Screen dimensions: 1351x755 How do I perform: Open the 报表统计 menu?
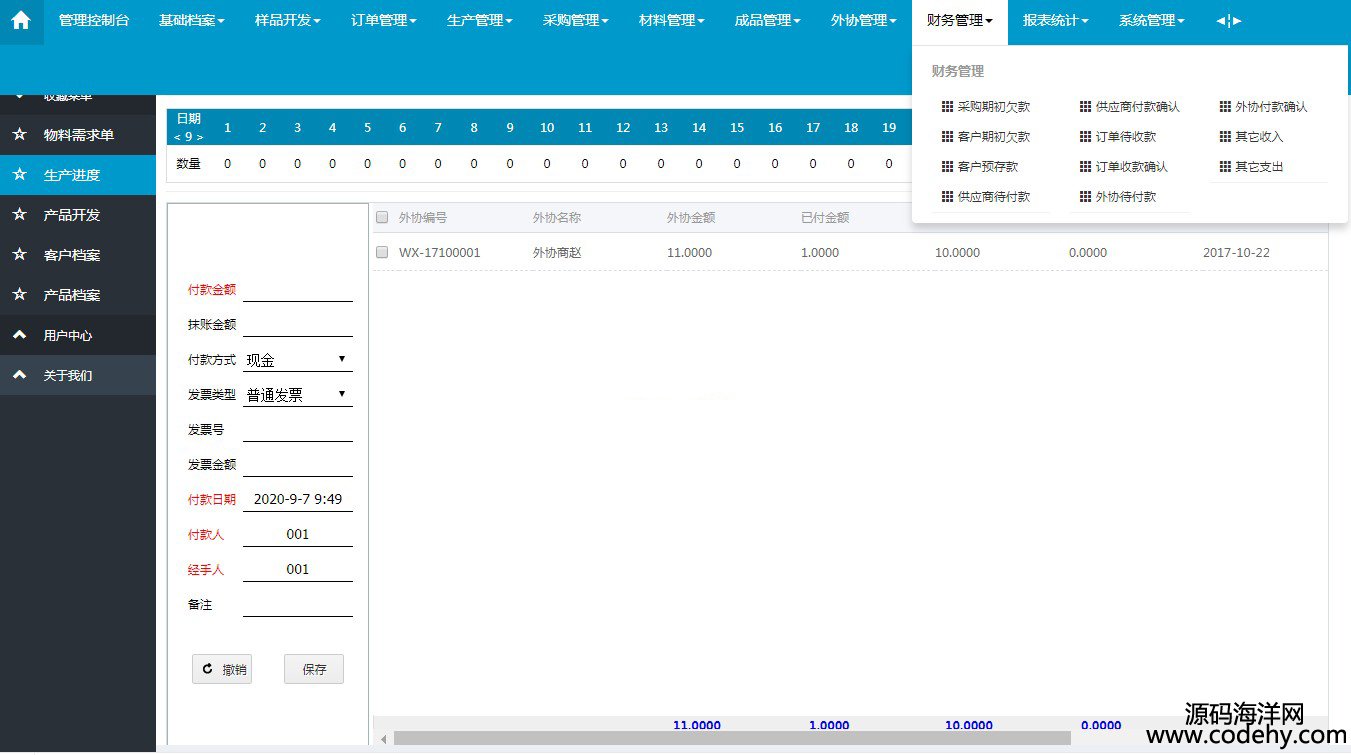pyautogui.click(x=1055, y=21)
